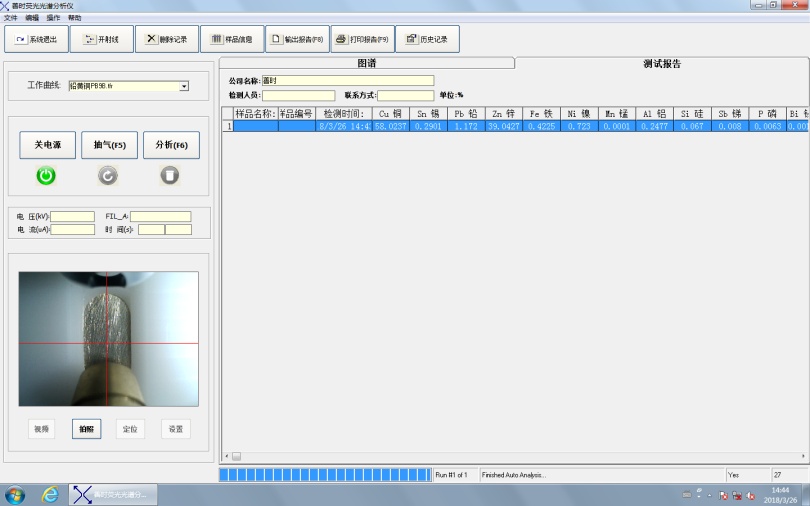This screenshot has height=506, width=810.
Task: Click the Pb 铅 column header
Action: pos(466,114)
